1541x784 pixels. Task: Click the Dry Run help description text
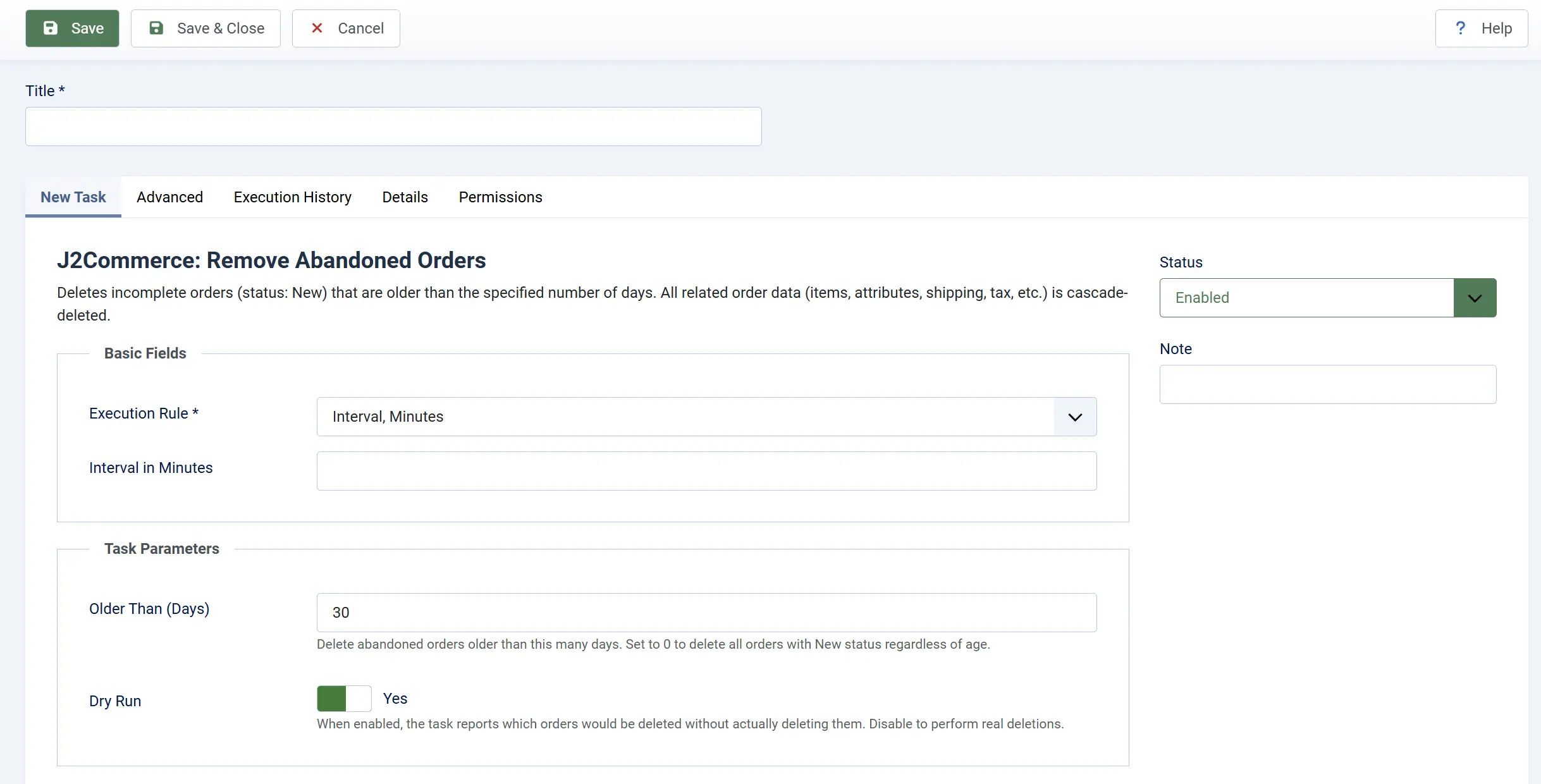[x=691, y=724]
